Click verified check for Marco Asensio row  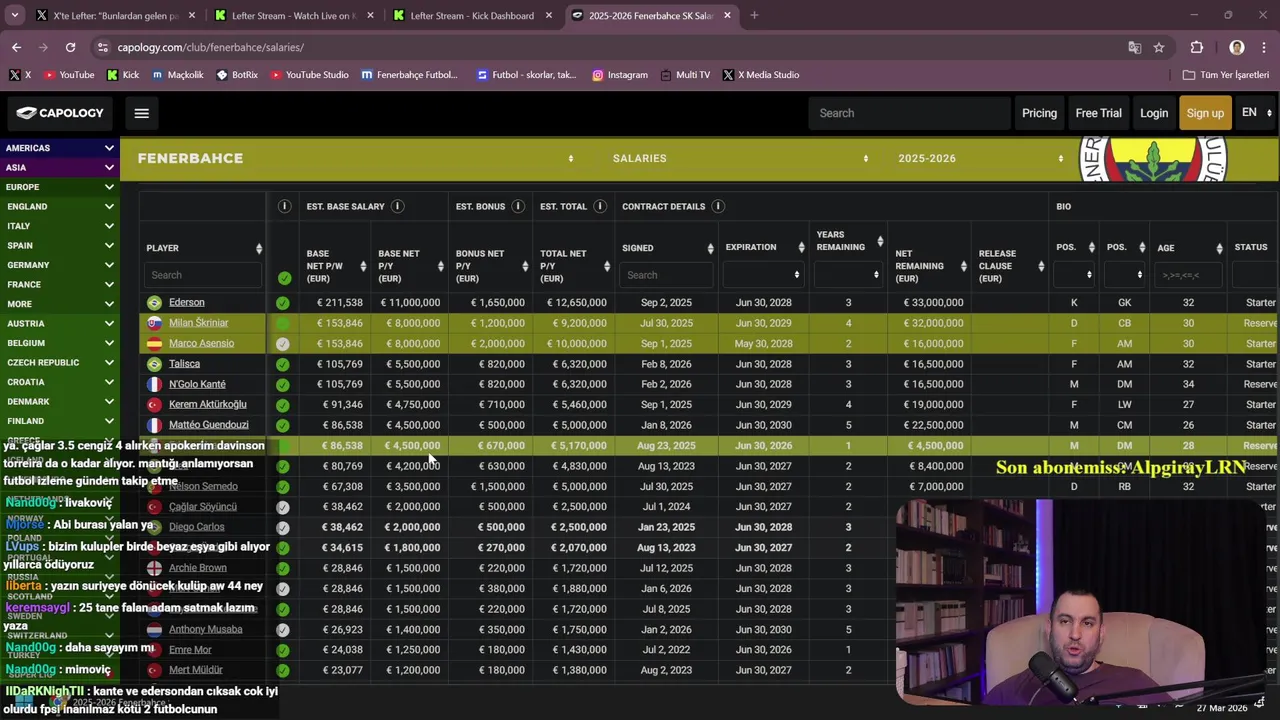coord(283,343)
